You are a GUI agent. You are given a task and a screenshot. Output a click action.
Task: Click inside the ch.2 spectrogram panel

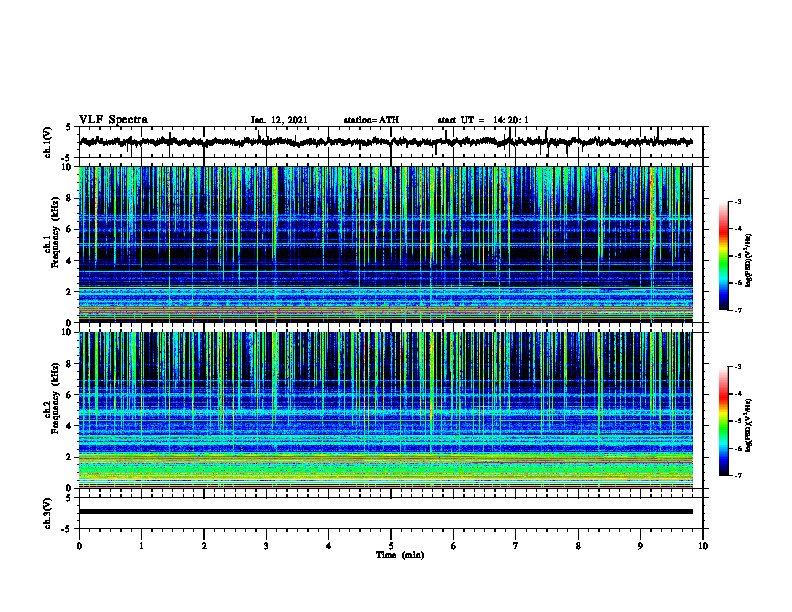[x=386, y=410]
